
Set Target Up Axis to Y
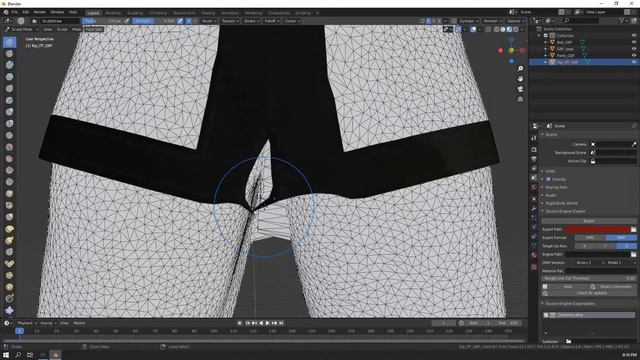[605, 246]
